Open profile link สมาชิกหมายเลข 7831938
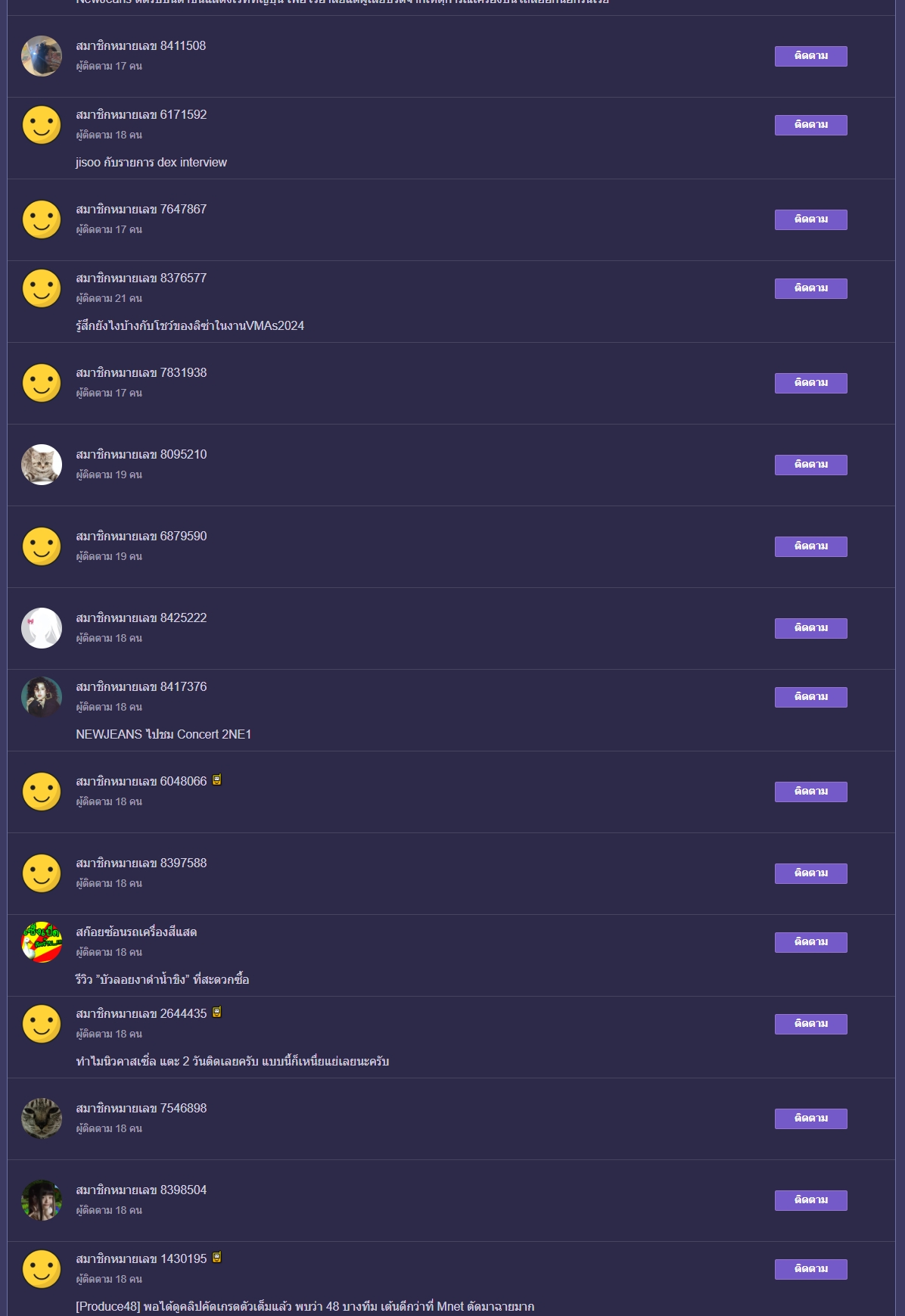Screen dimensions: 905x1316 click(142, 373)
